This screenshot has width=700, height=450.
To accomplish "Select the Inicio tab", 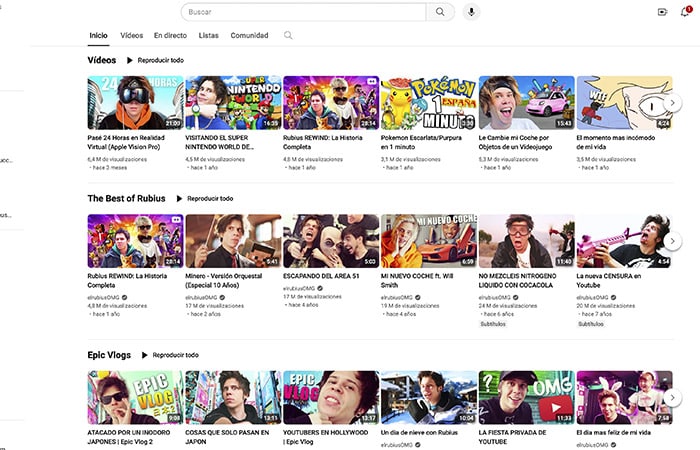I will coord(98,35).
